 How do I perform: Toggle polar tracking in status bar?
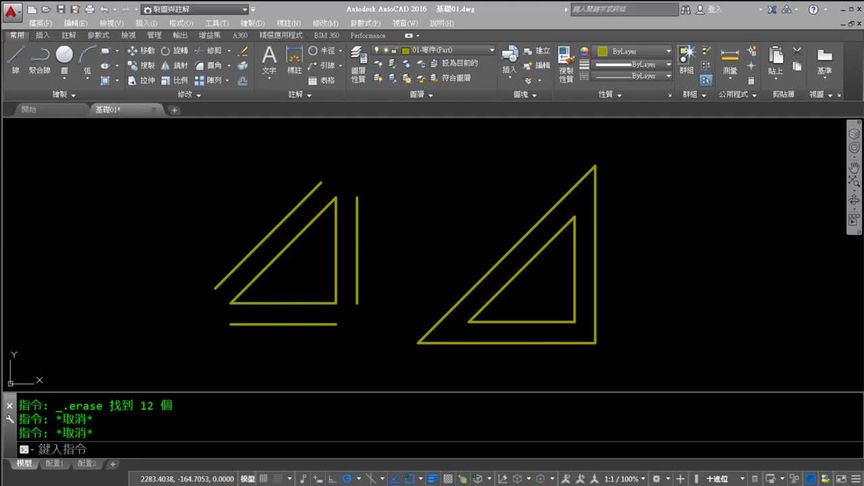(x=347, y=479)
